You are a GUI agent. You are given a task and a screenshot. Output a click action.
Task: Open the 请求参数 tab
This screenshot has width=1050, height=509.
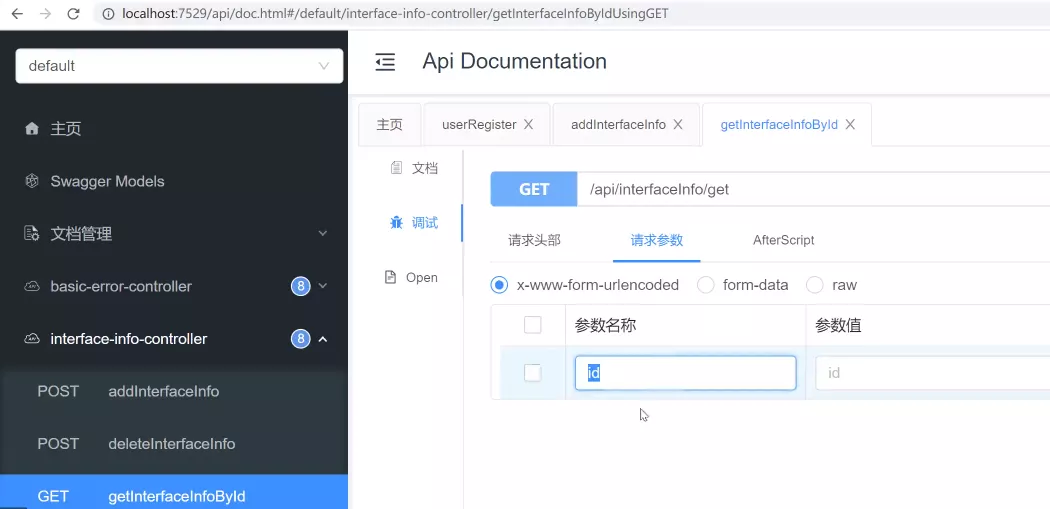[x=656, y=240]
